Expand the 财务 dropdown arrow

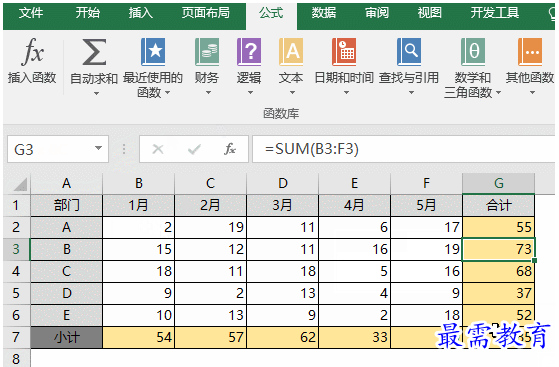coord(209,93)
